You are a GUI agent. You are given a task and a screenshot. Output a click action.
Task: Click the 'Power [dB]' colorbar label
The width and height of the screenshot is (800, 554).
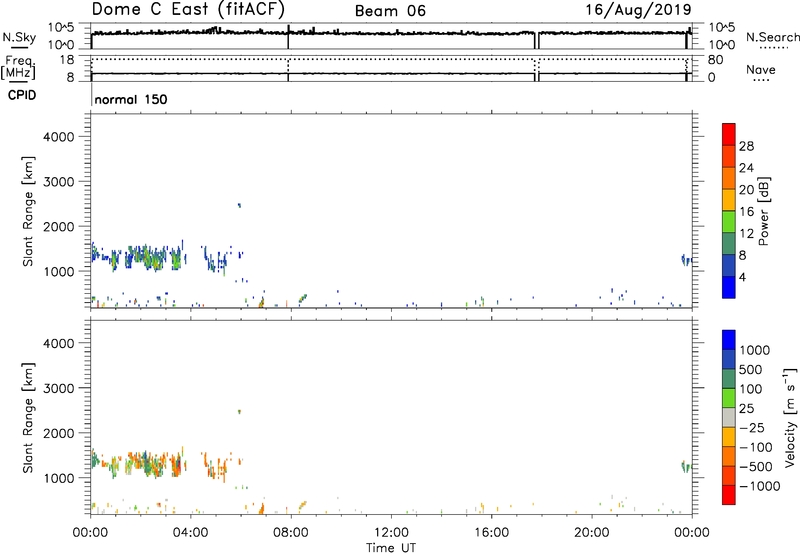coord(764,211)
